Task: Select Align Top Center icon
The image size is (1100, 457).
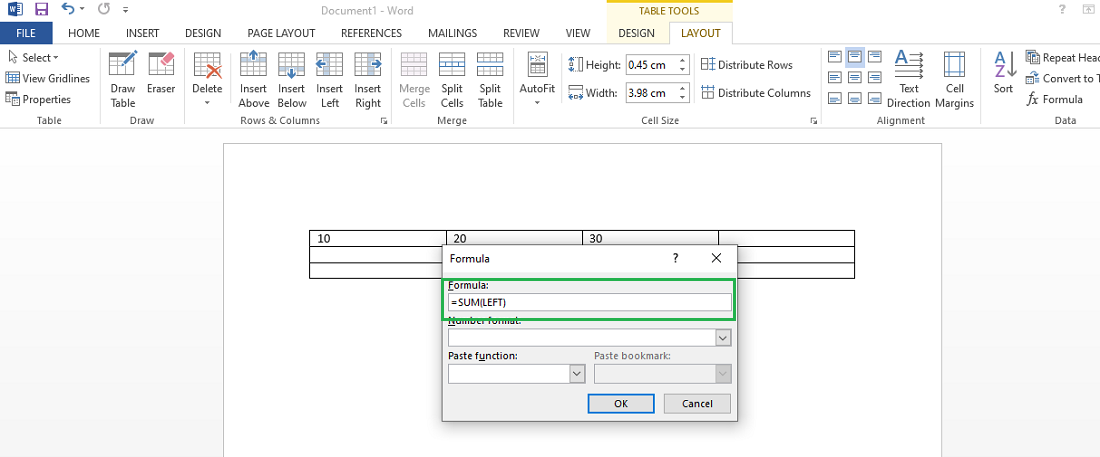Action: click(x=854, y=56)
